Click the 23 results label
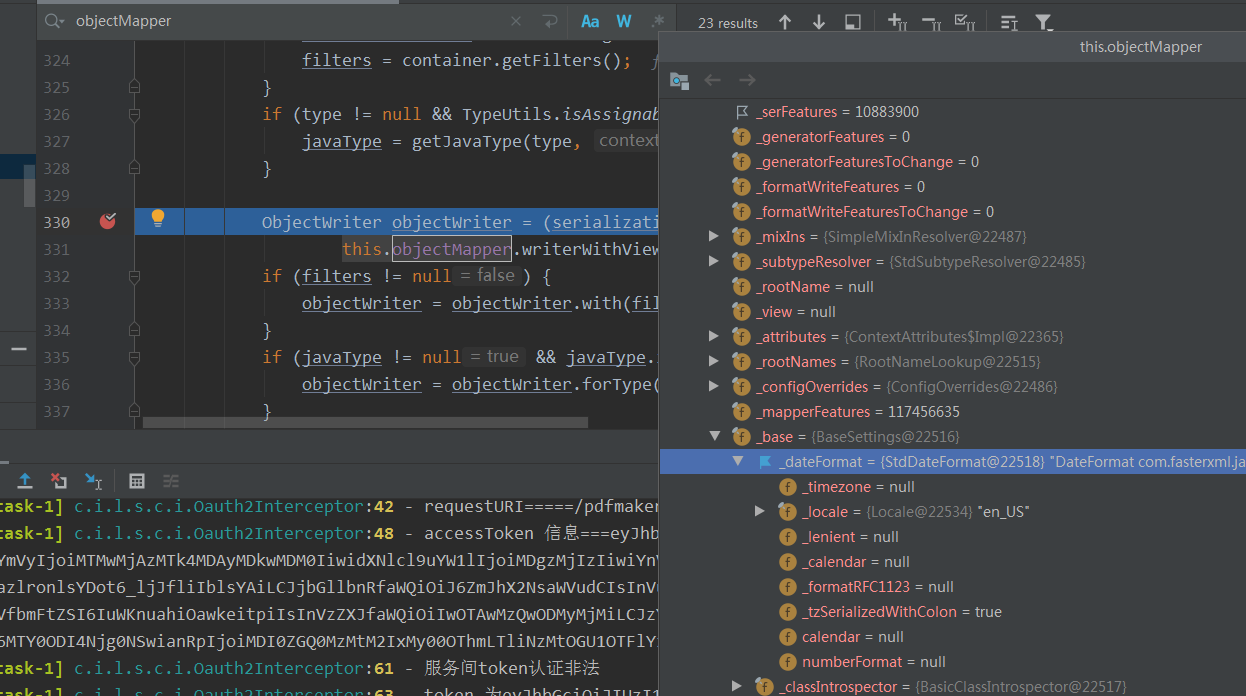The image size is (1246, 696). pos(728,22)
